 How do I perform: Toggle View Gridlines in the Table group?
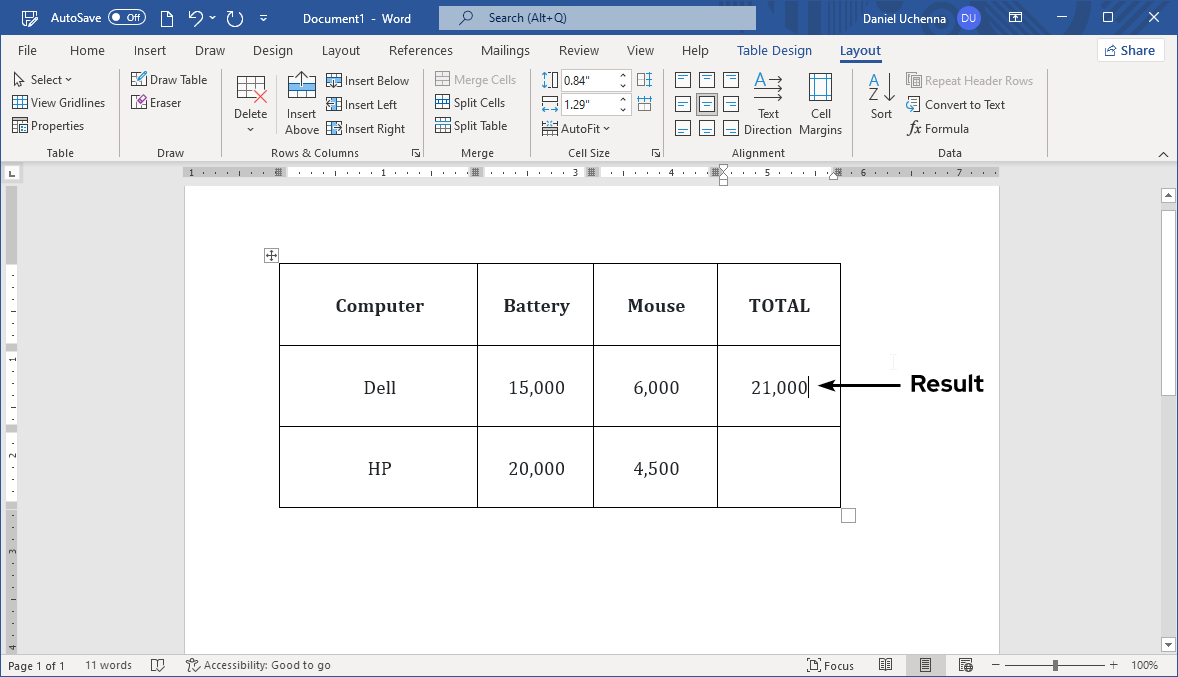59,102
